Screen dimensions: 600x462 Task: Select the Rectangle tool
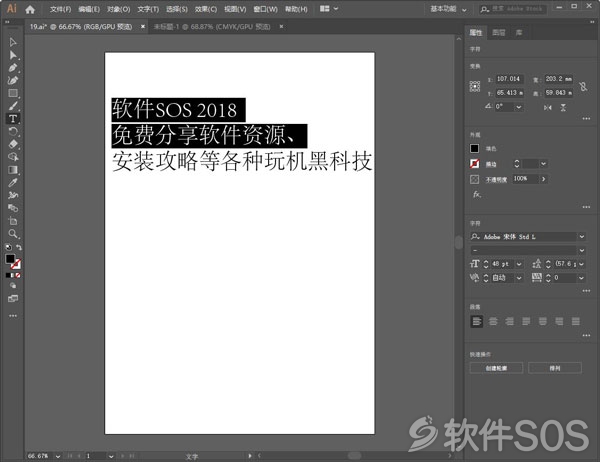13,93
